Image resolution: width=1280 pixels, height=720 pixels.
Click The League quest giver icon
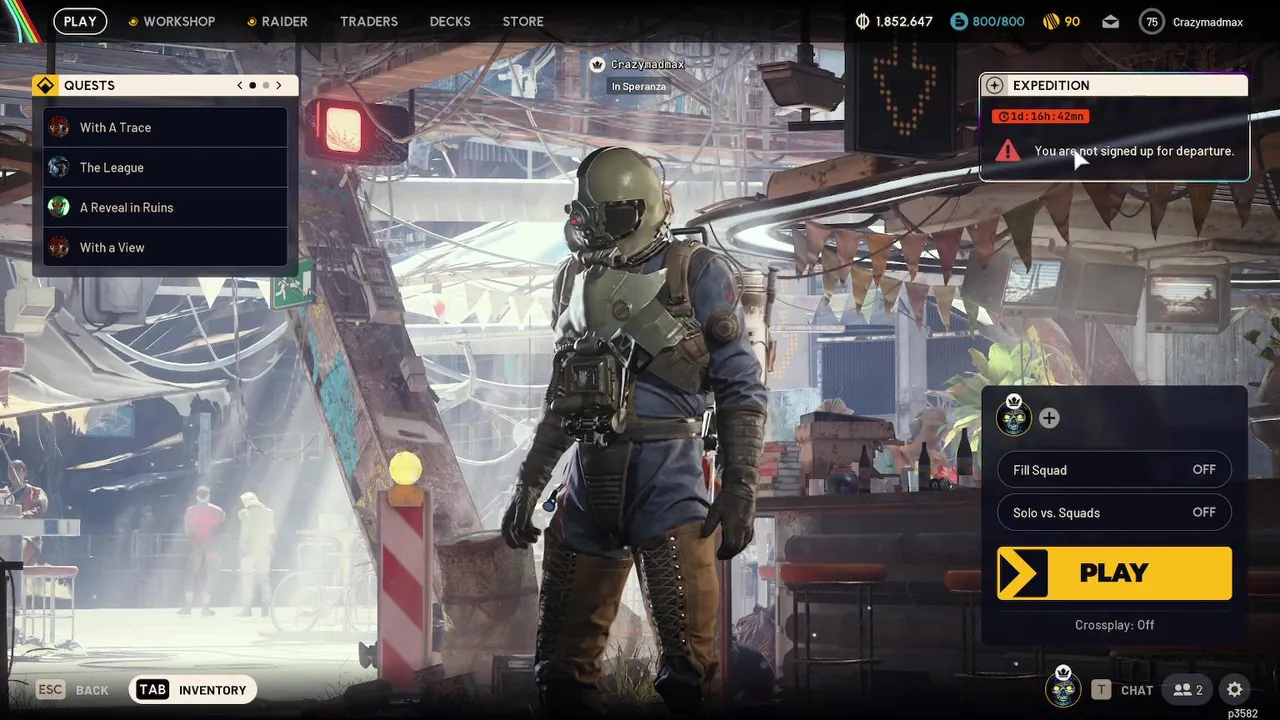coord(59,167)
